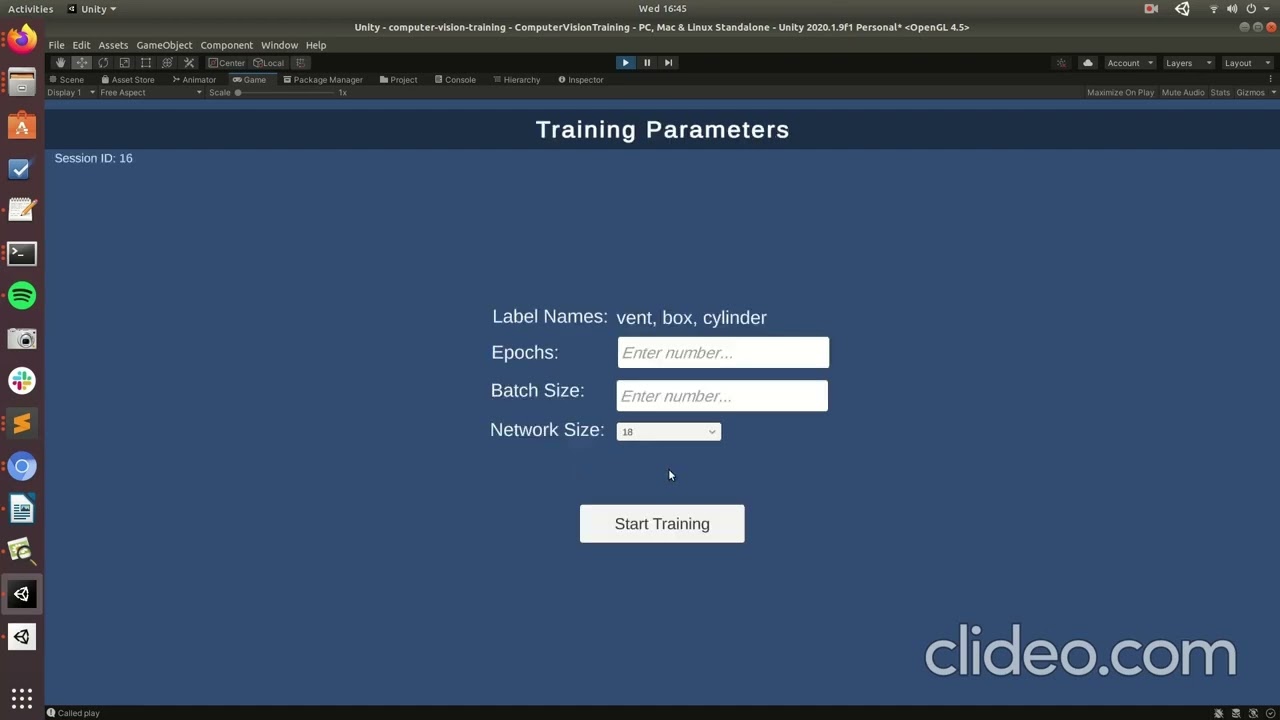Select the Move tool

tap(82, 63)
